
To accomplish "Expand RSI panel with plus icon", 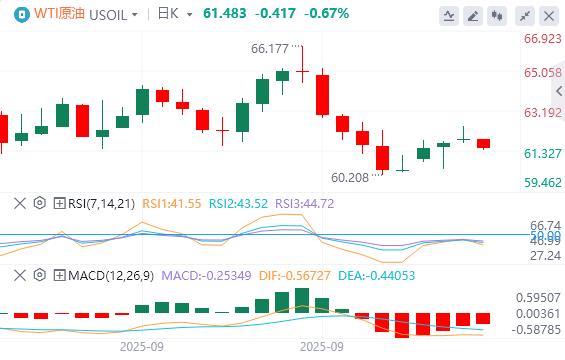I will (x=59, y=204).
